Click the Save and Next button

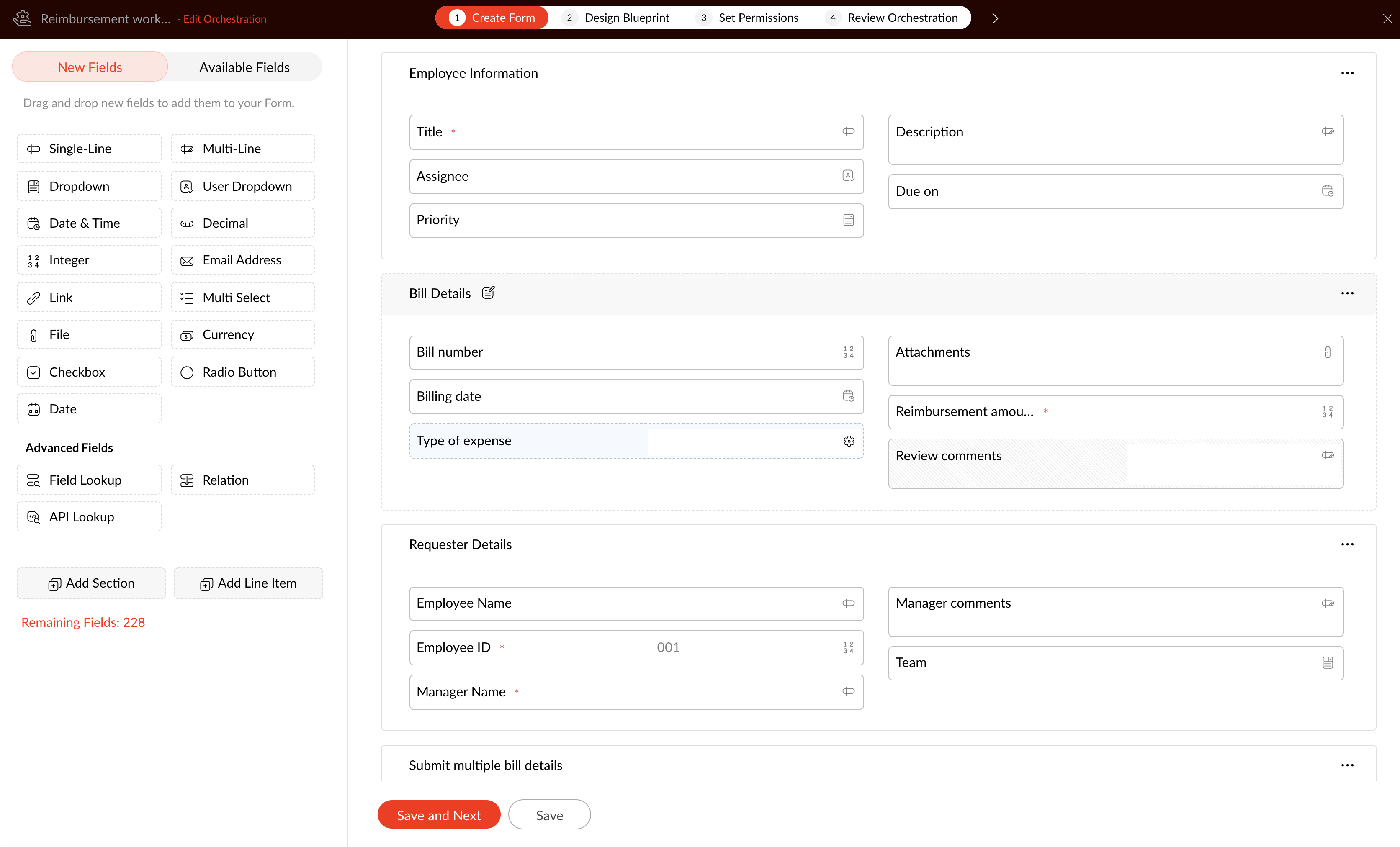pyautogui.click(x=439, y=815)
